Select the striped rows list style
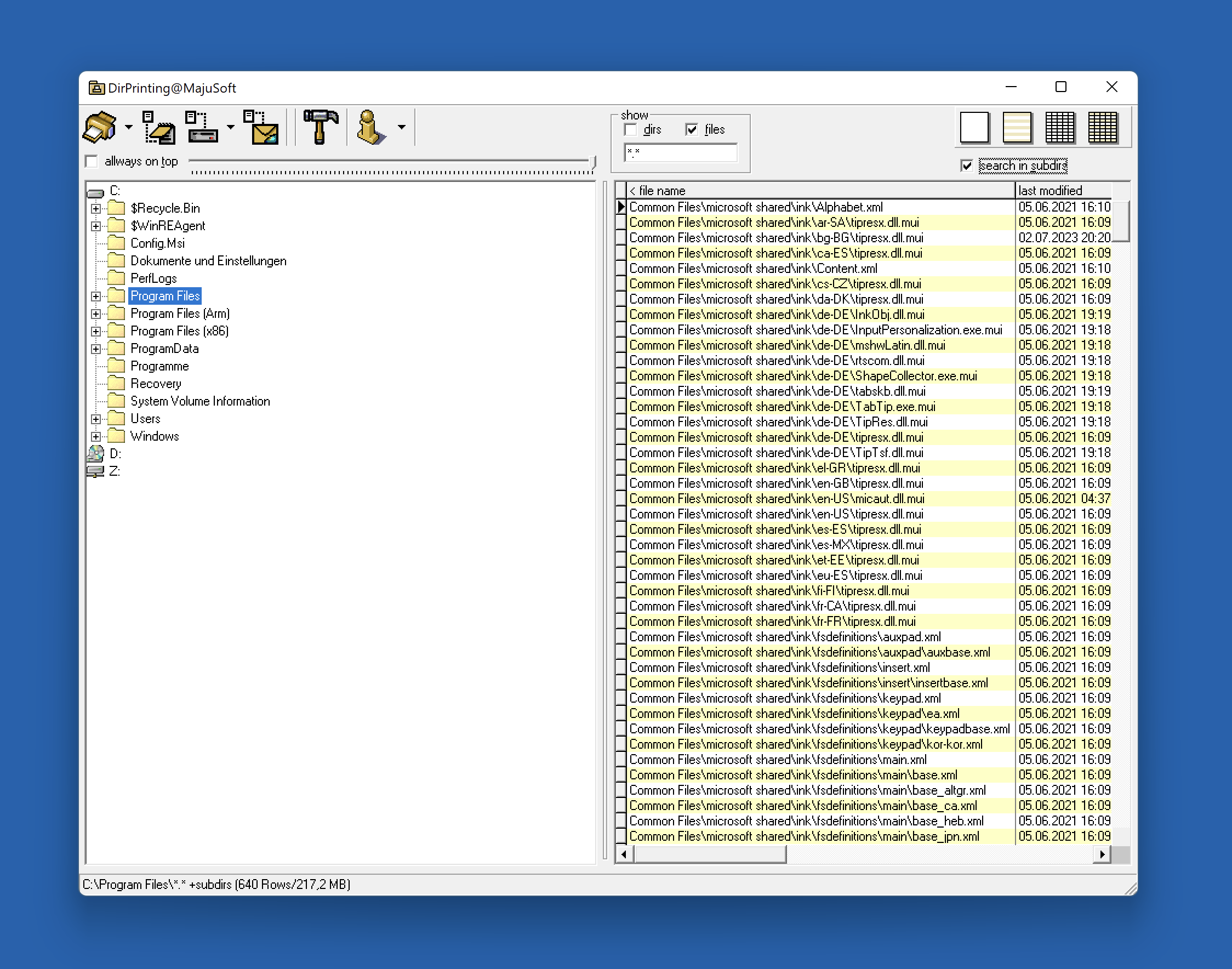This screenshot has width=1232, height=969. point(1017,127)
